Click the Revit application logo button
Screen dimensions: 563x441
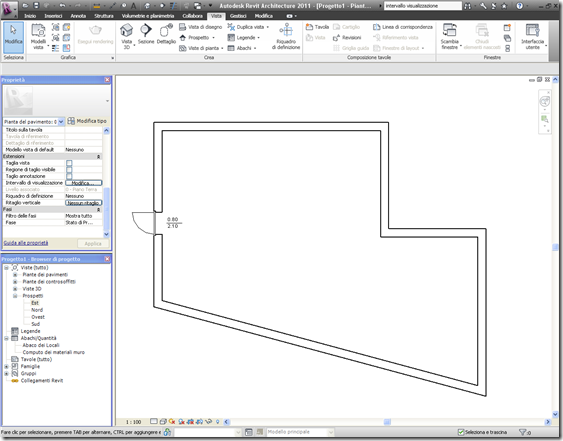click(9, 9)
